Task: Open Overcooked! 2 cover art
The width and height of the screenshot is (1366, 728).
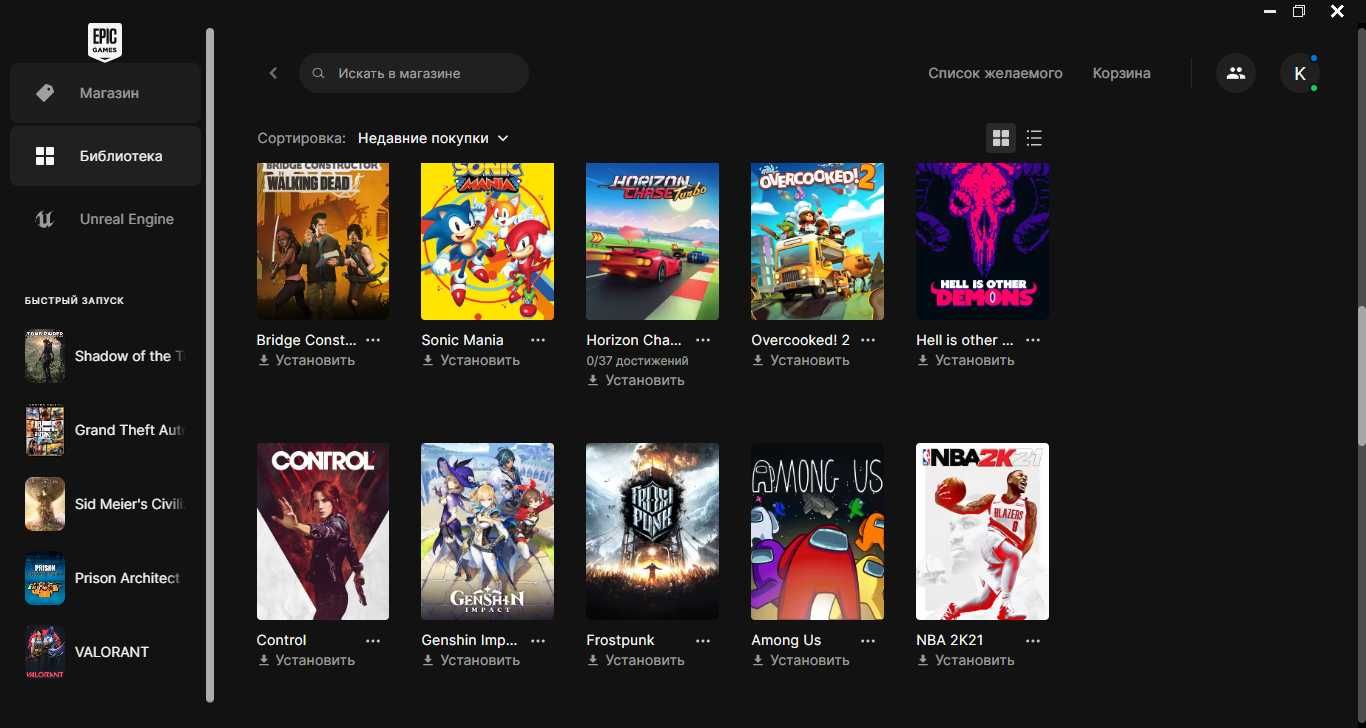Action: (x=817, y=241)
